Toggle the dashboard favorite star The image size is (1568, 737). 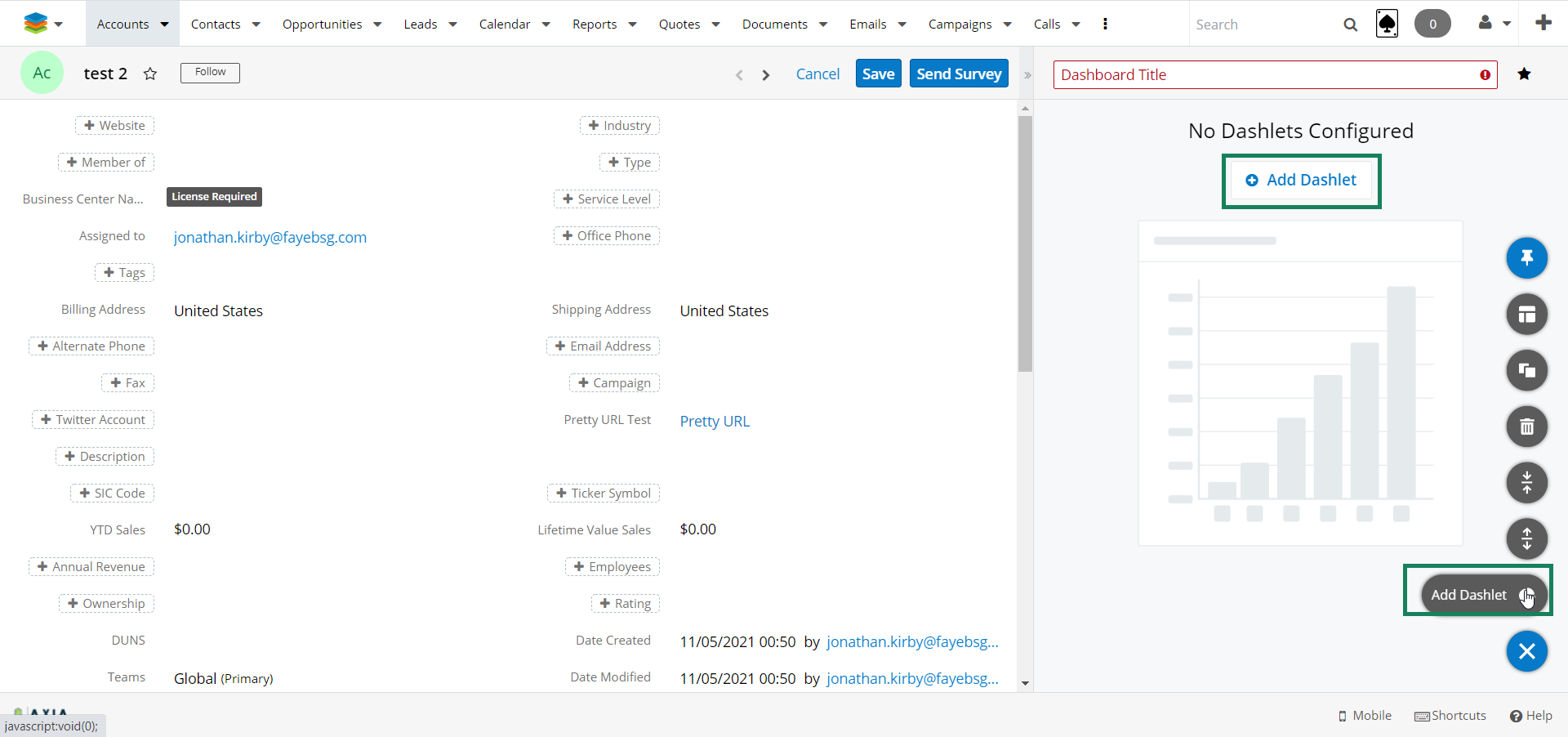point(1524,74)
